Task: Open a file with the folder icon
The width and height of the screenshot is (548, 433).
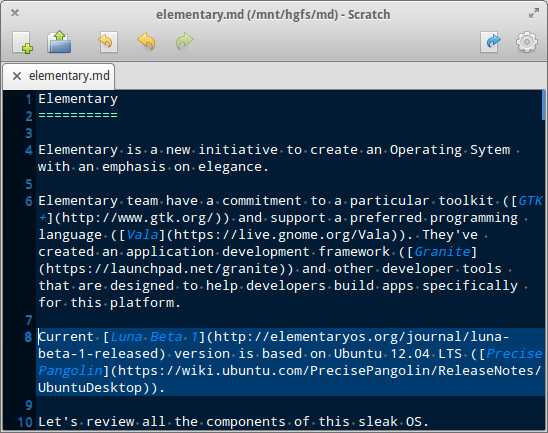Action: tap(59, 42)
